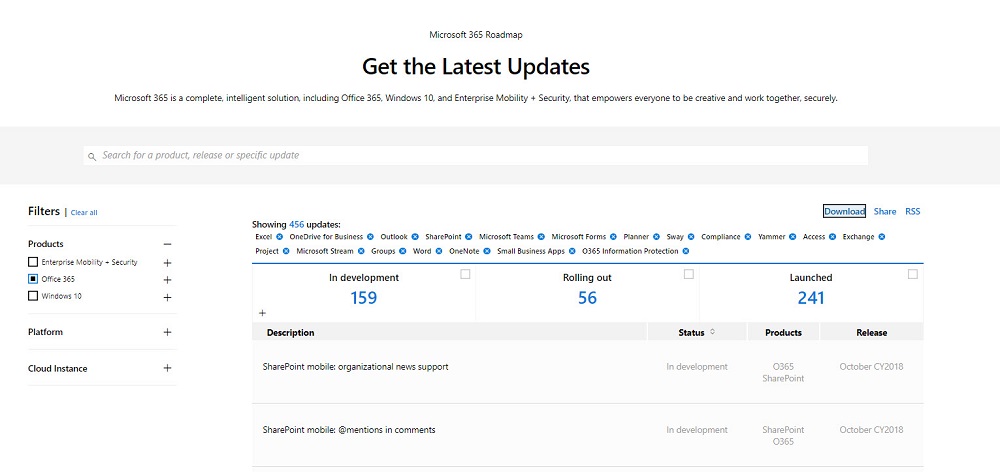Expand the Platform filter section
Image resolution: width=1000 pixels, height=472 pixels.
coord(167,332)
